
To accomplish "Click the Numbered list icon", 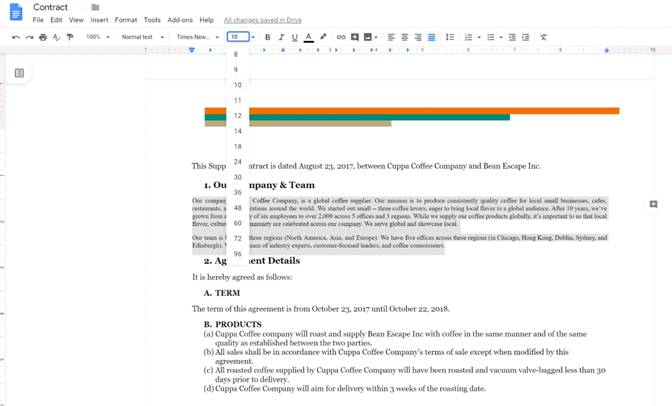I will 468,37.
